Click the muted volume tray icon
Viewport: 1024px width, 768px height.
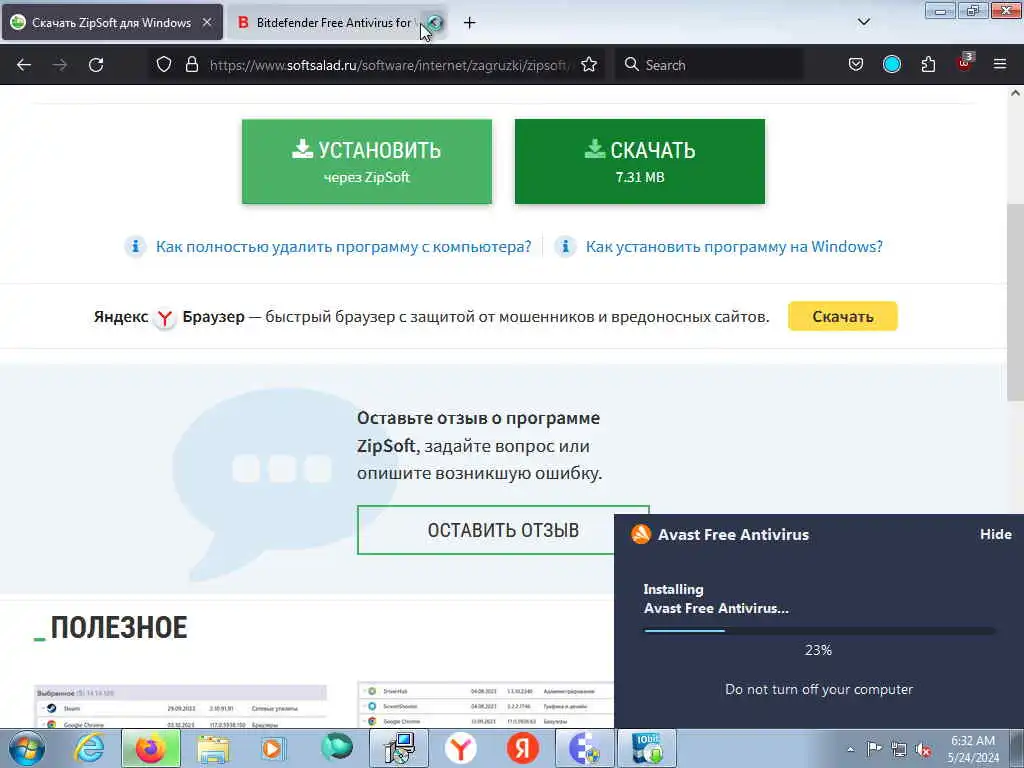point(923,749)
